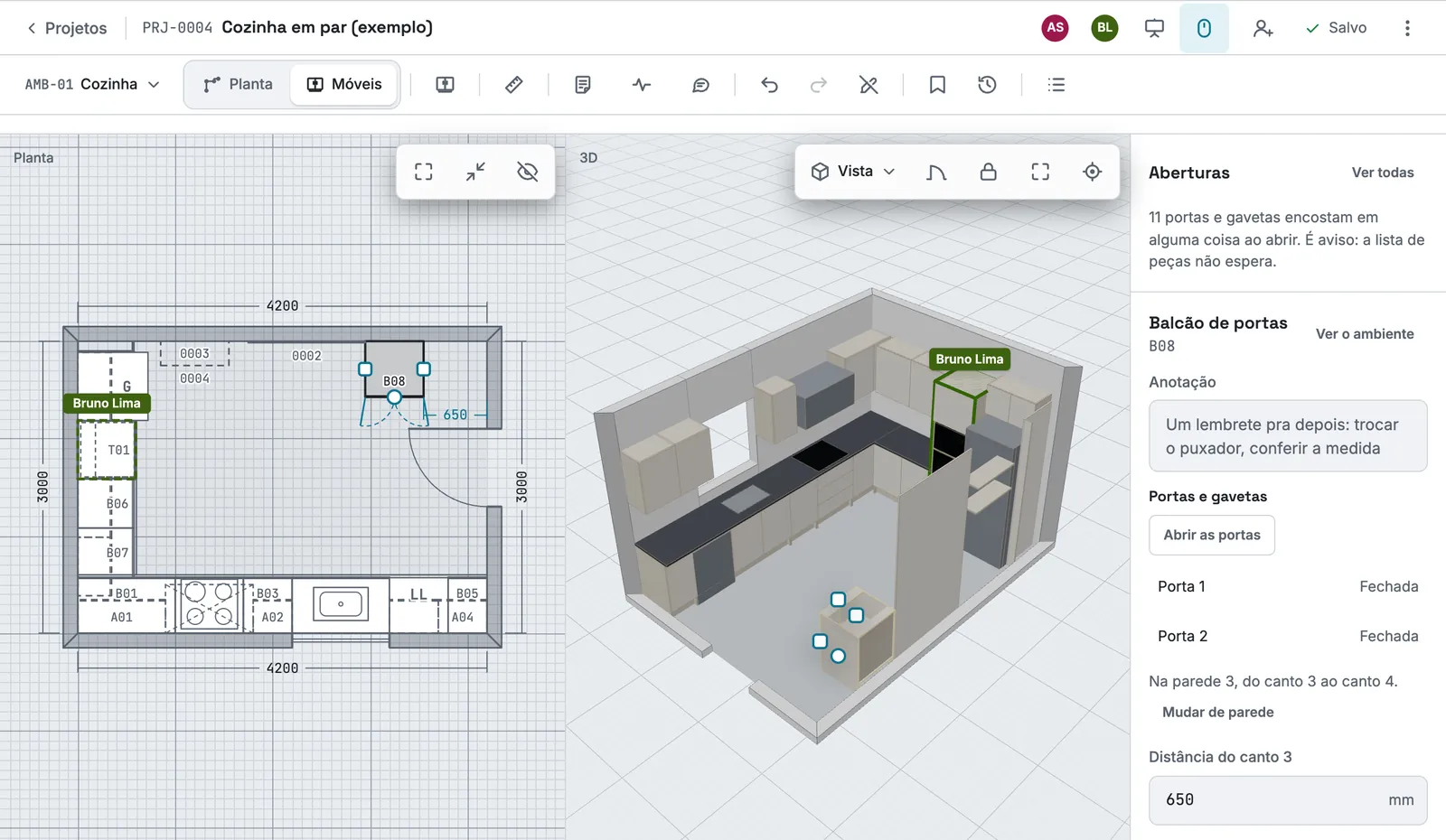Screen dimensions: 1446x840
Task: Open the presentation screen icon
Action: click(1154, 28)
